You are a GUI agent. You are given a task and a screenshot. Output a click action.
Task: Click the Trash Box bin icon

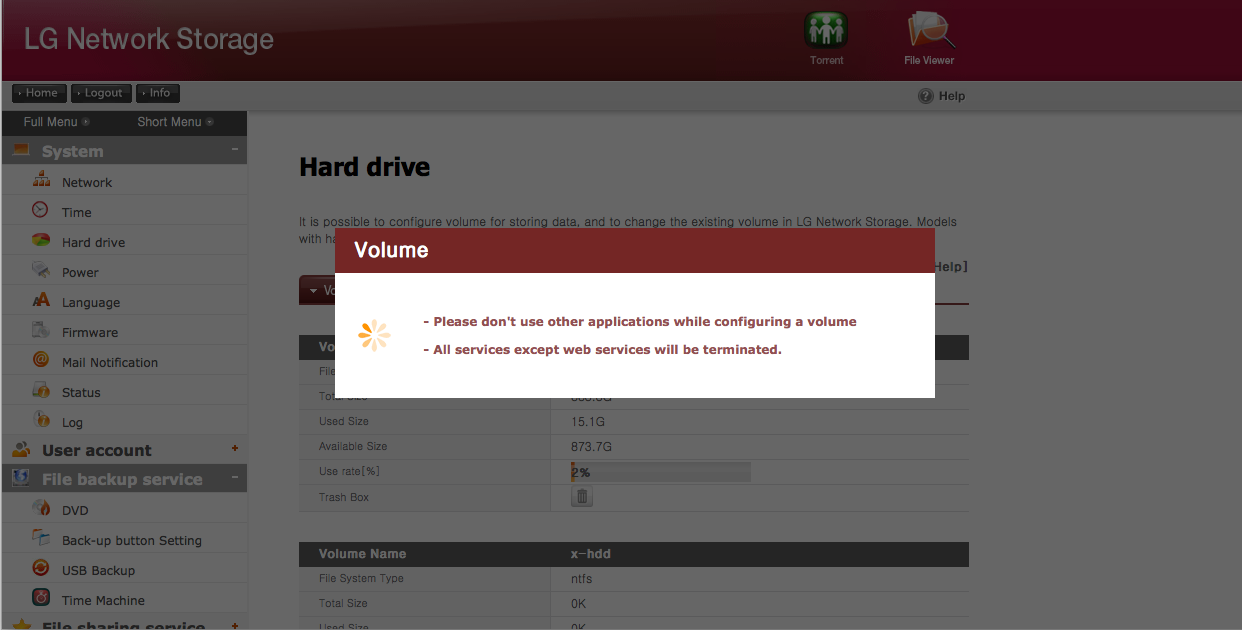pos(582,496)
